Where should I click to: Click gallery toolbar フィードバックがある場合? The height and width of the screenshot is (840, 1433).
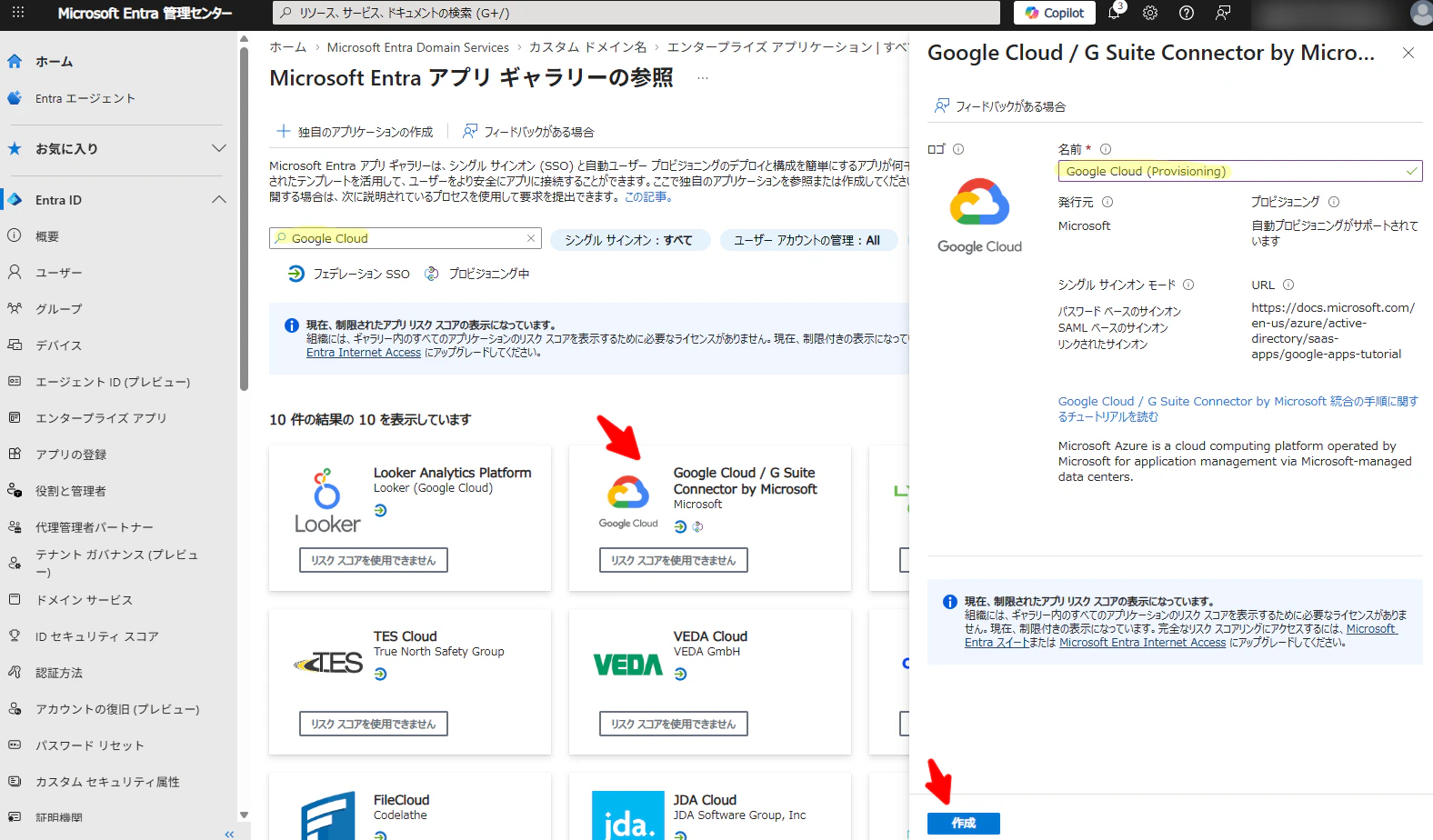tap(528, 132)
